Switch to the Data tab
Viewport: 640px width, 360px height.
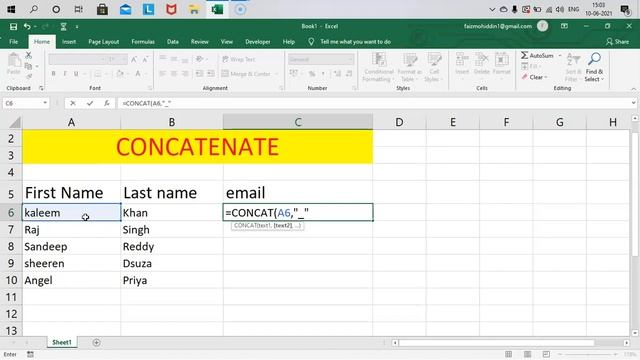click(x=173, y=42)
